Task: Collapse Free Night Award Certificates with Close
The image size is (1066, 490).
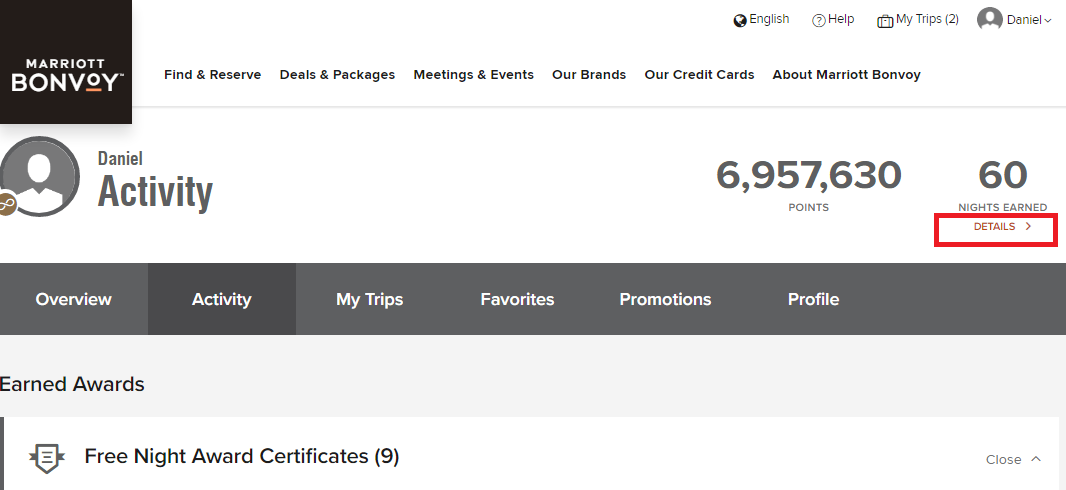Action: click(x=1013, y=459)
